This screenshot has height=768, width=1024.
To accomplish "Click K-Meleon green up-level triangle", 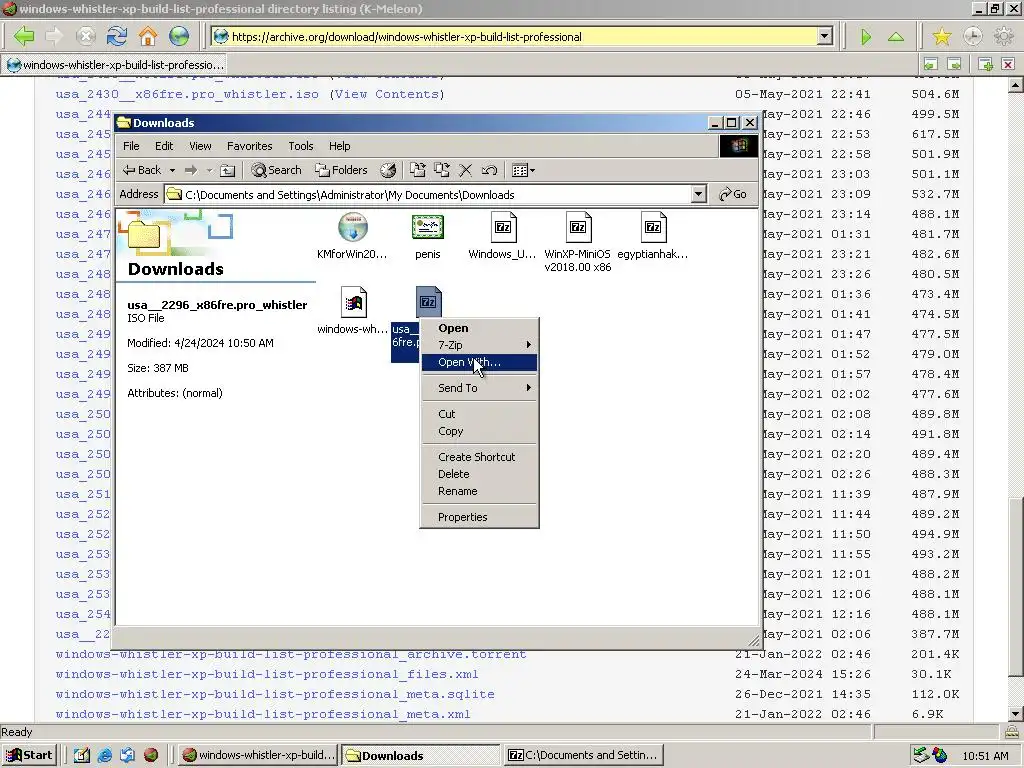I will pos(896,37).
